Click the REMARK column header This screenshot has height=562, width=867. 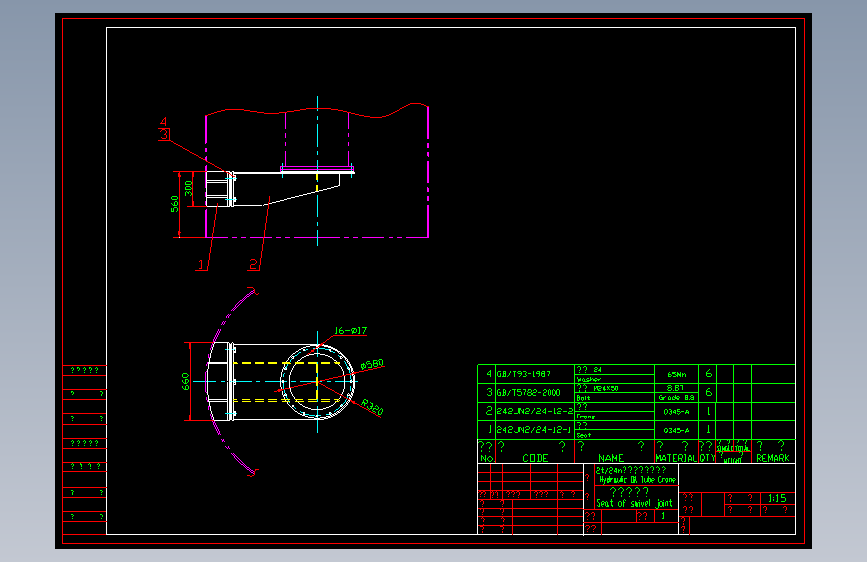tap(773, 458)
